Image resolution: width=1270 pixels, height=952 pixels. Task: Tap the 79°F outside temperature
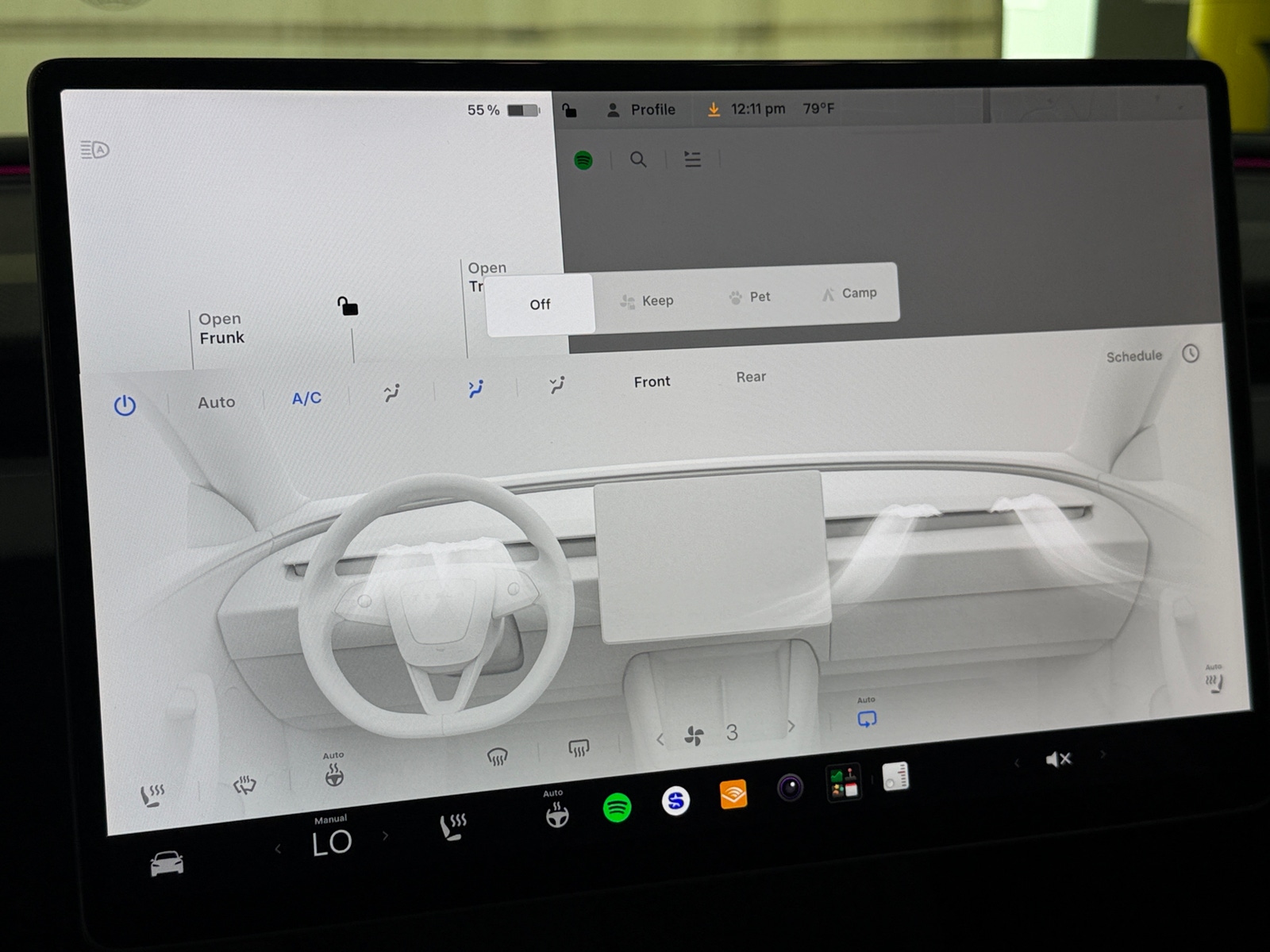point(818,108)
